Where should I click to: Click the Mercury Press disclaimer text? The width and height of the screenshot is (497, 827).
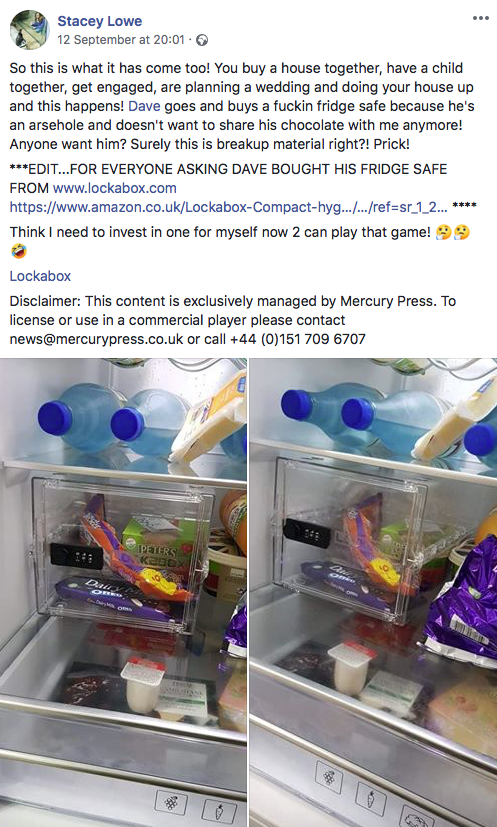pos(233,320)
